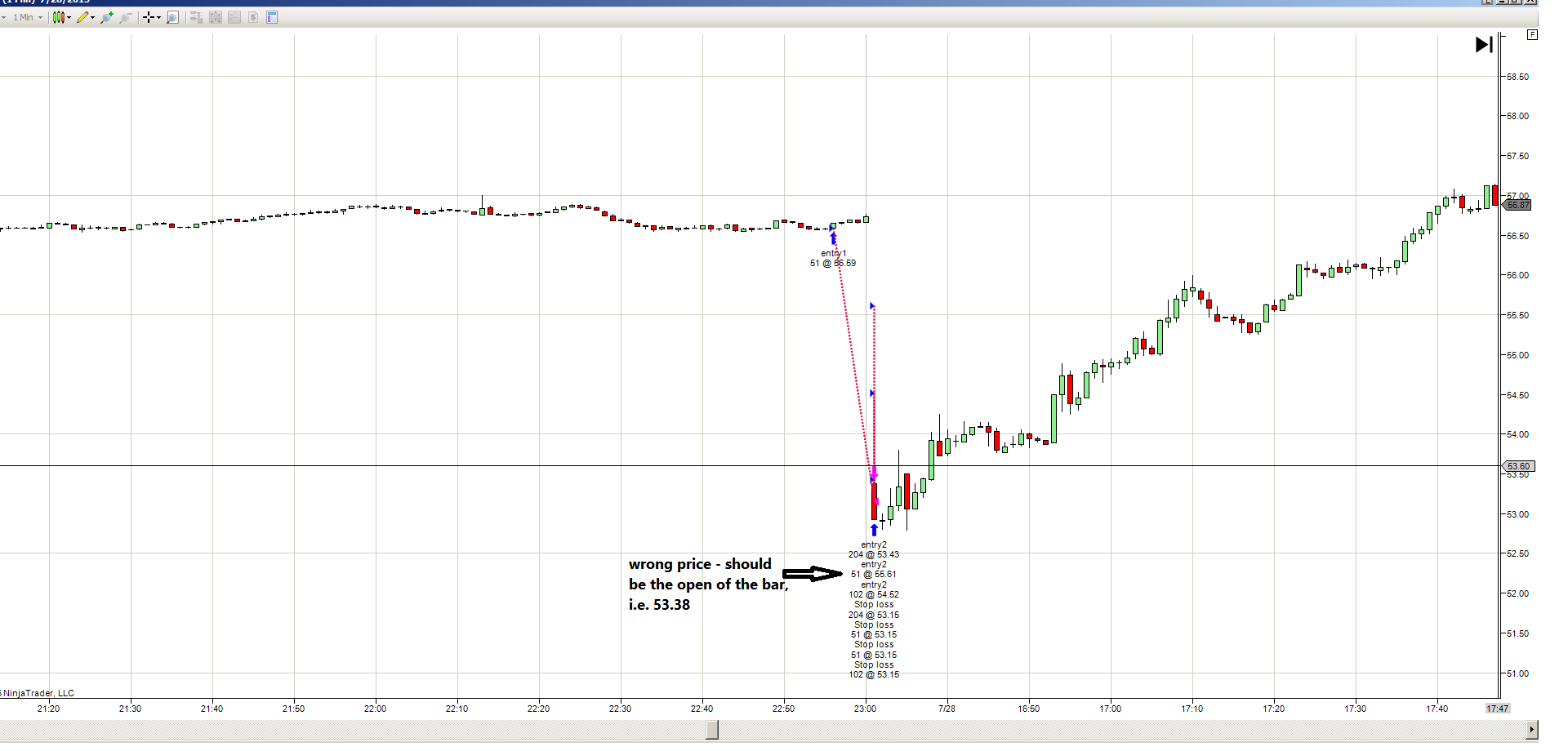This screenshot has width=1568, height=751.
Task: Click the 7/28 date axis label
Action: coord(947,709)
